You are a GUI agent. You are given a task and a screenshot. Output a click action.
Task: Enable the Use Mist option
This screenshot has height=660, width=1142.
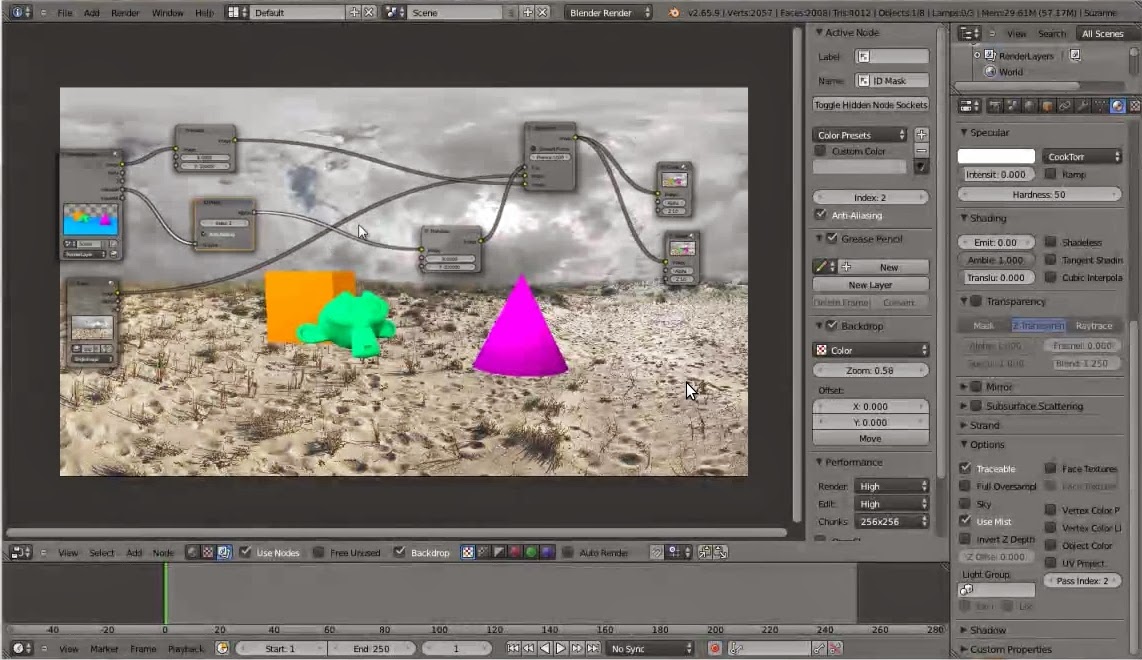pos(966,521)
